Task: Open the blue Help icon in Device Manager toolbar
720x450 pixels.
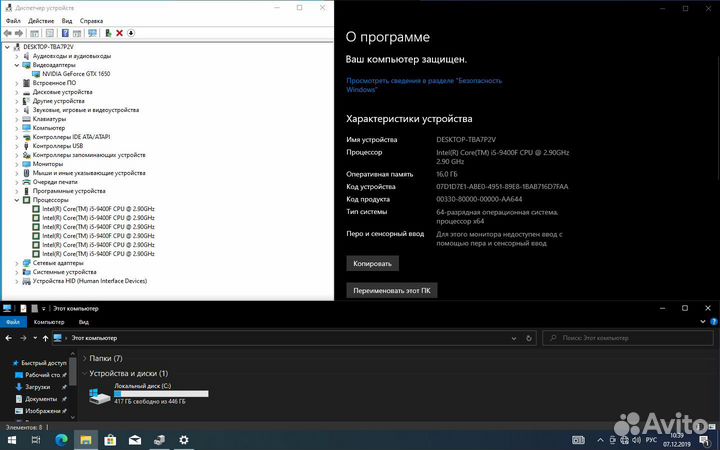Action: point(65,33)
